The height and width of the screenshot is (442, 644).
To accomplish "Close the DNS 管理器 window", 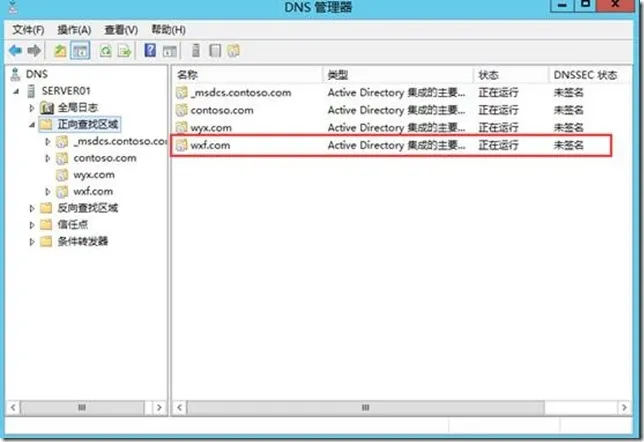I will [x=615, y=5].
